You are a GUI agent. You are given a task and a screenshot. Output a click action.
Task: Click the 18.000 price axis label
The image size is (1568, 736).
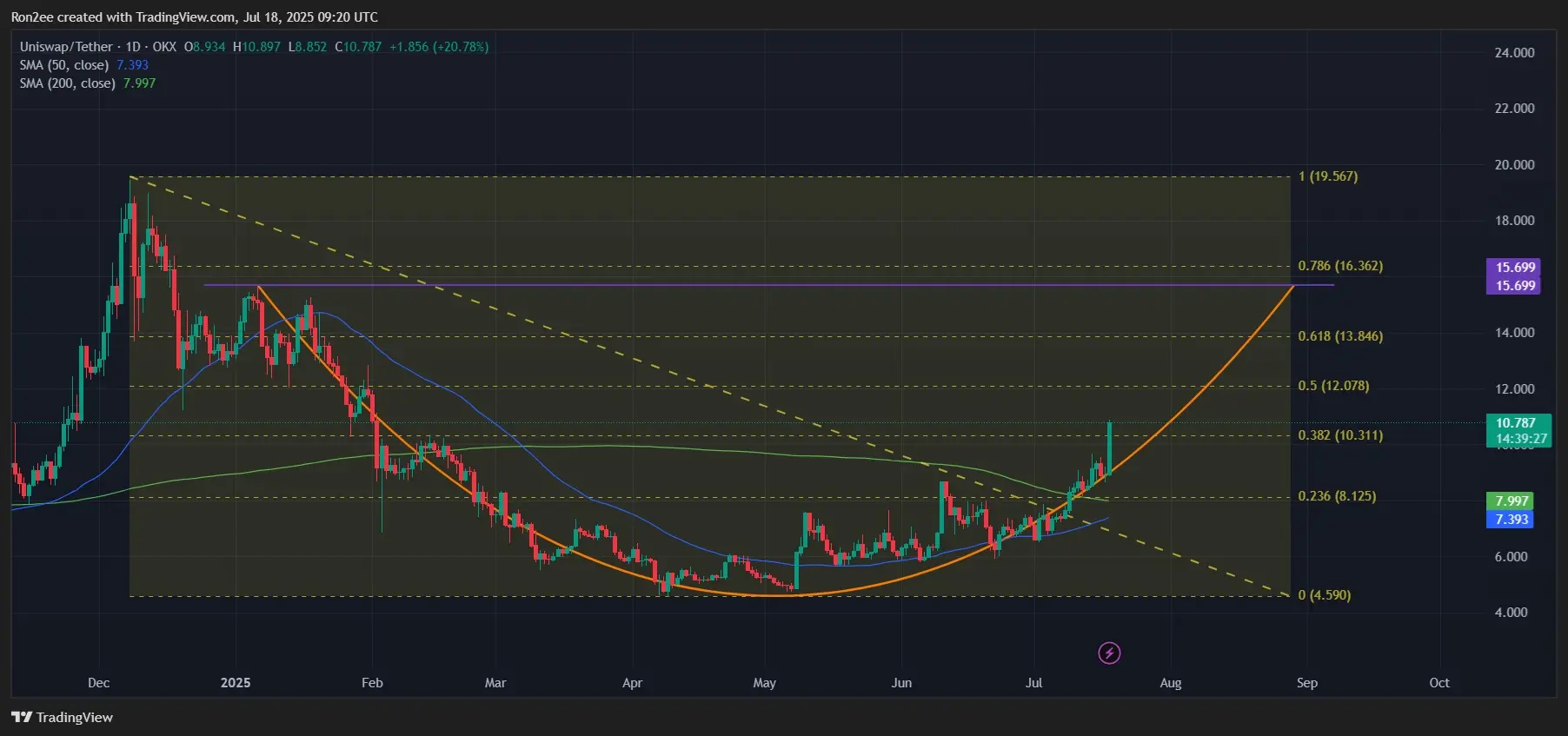point(1514,221)
